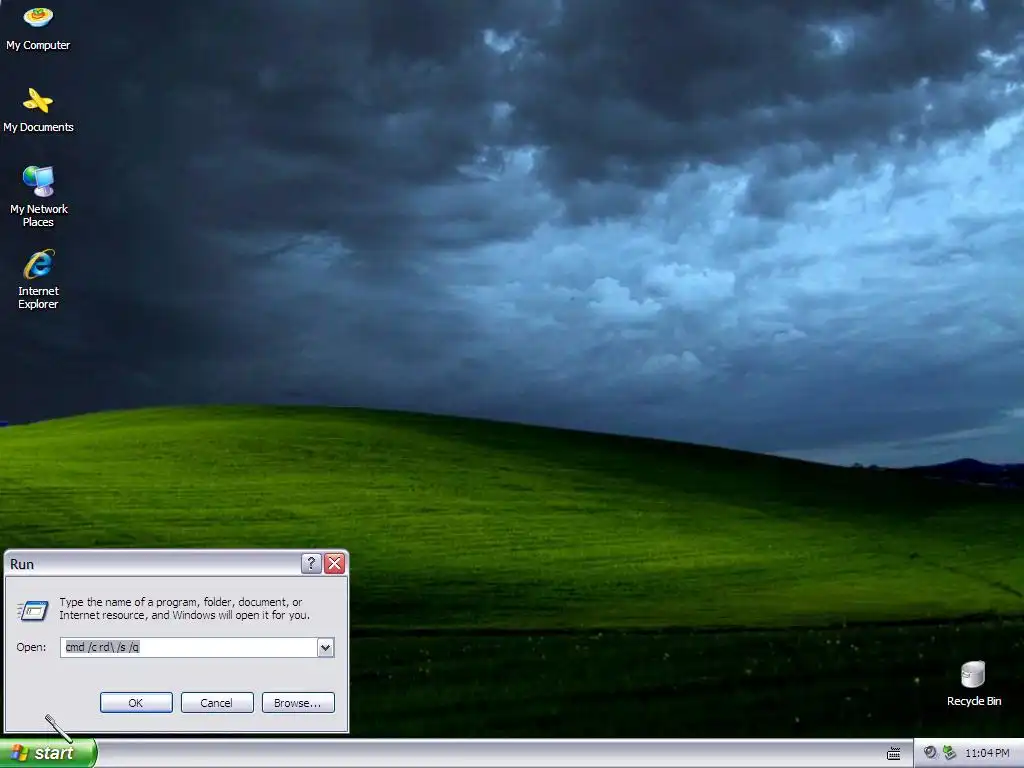Screen dimensions: 1024x768
Task: Click the help question mark in Run dialog
Action: point(311,564)
